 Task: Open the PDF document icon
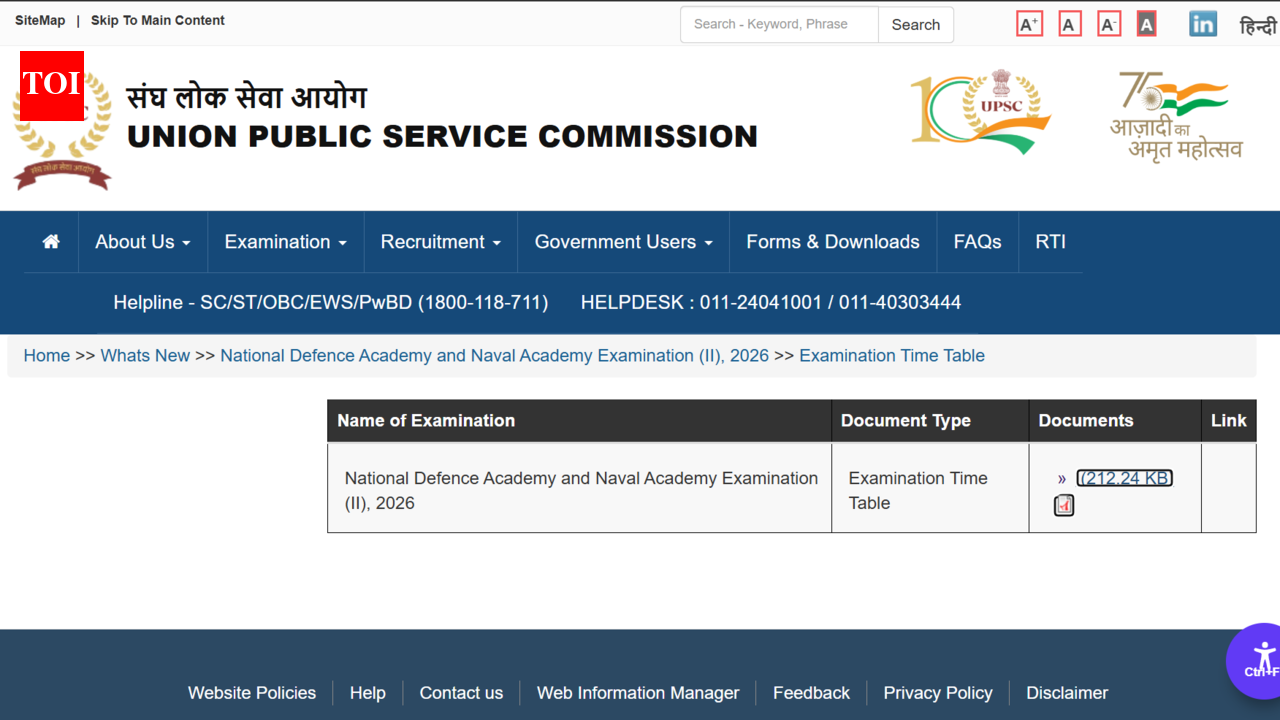pyautogui.click(x=1064, y=505)
